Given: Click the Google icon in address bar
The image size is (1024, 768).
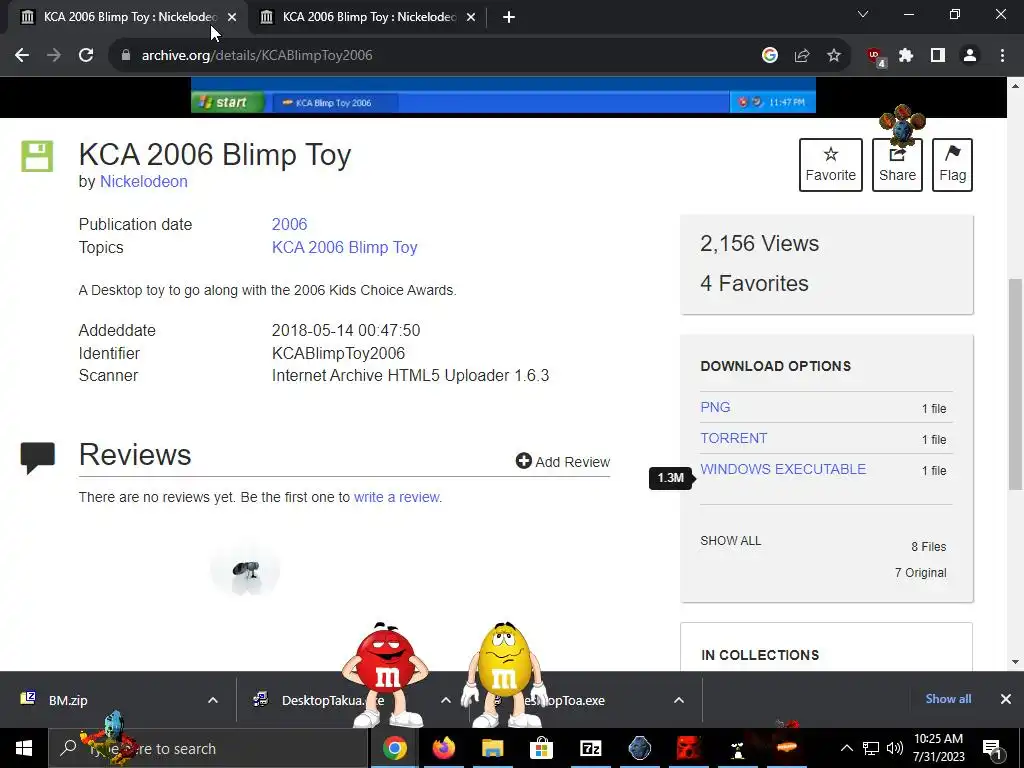Looking at the screenshot, I should (x=770, y=56).
